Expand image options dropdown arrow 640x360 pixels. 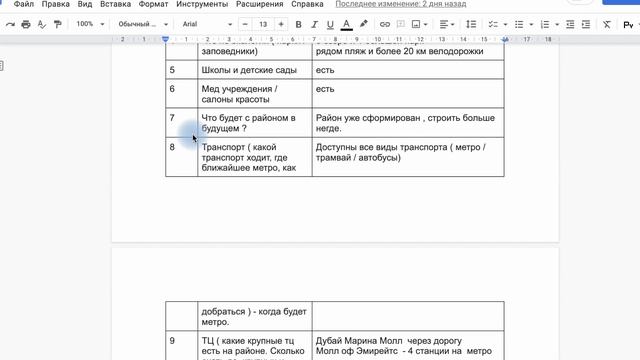[x=425, y=24]
